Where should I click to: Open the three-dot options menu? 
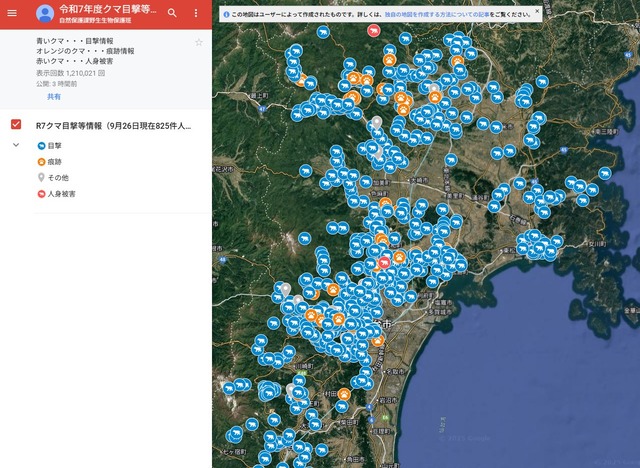pos(196,13)
